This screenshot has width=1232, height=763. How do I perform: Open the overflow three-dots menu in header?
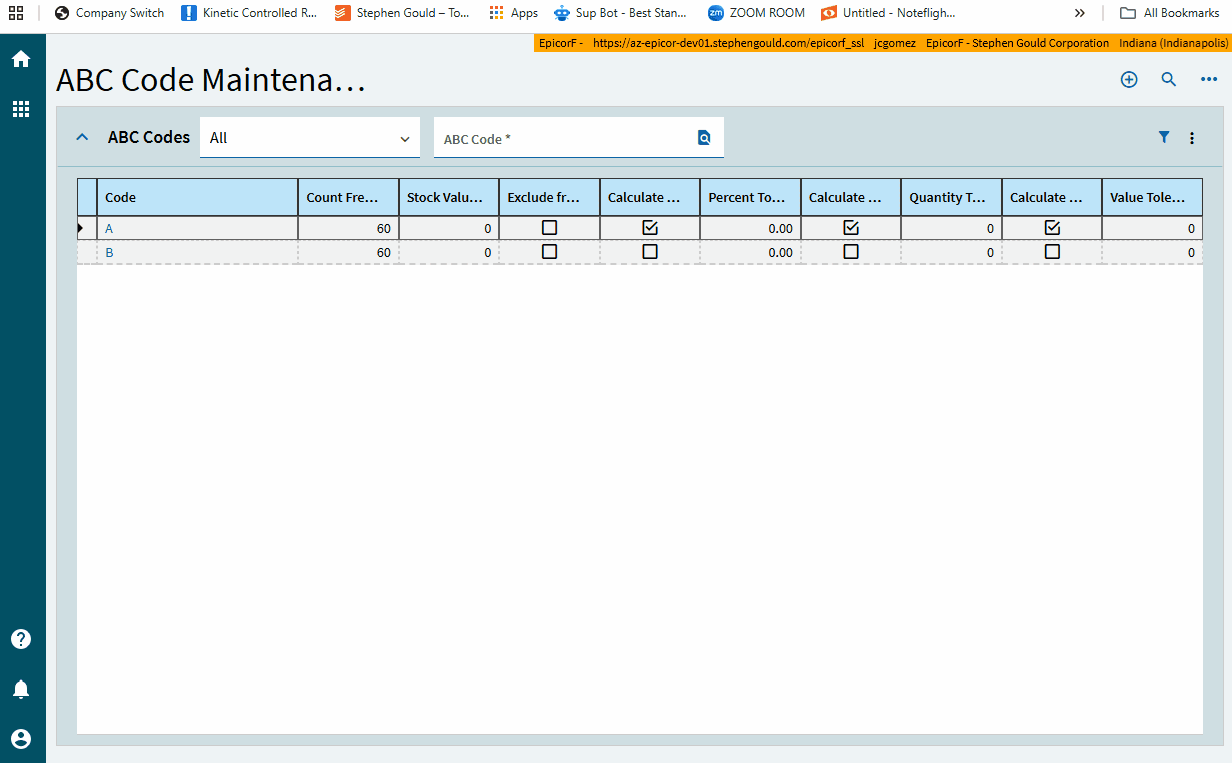1209,80
